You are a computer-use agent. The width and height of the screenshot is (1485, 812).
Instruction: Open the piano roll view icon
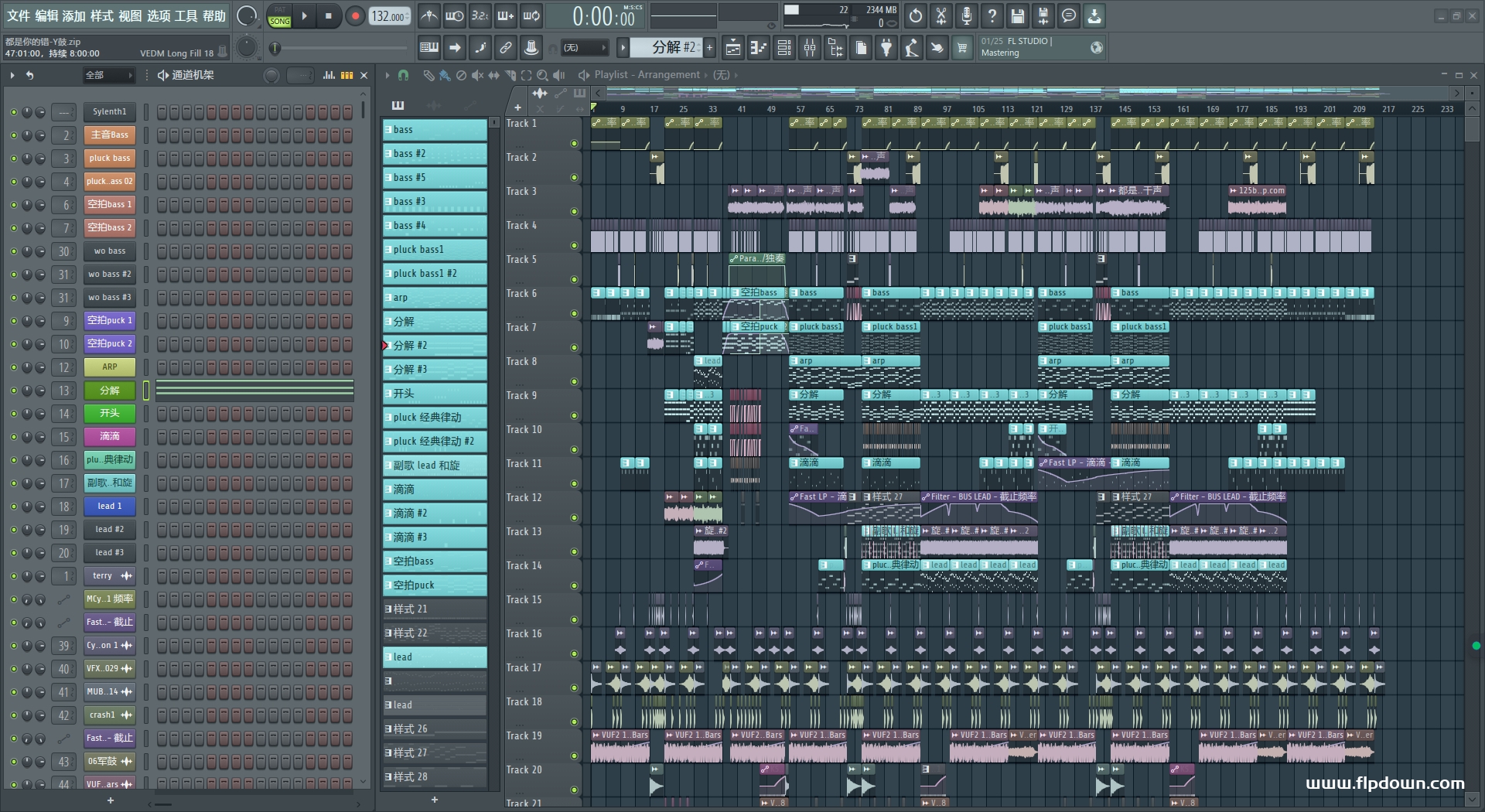click(759, 48)
